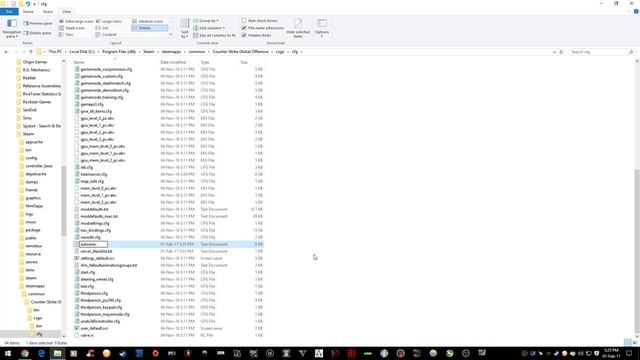Click Local Disk (C:) breadcrumb
Viewport: 640px width, 360px height.
(x=82, y=52)
